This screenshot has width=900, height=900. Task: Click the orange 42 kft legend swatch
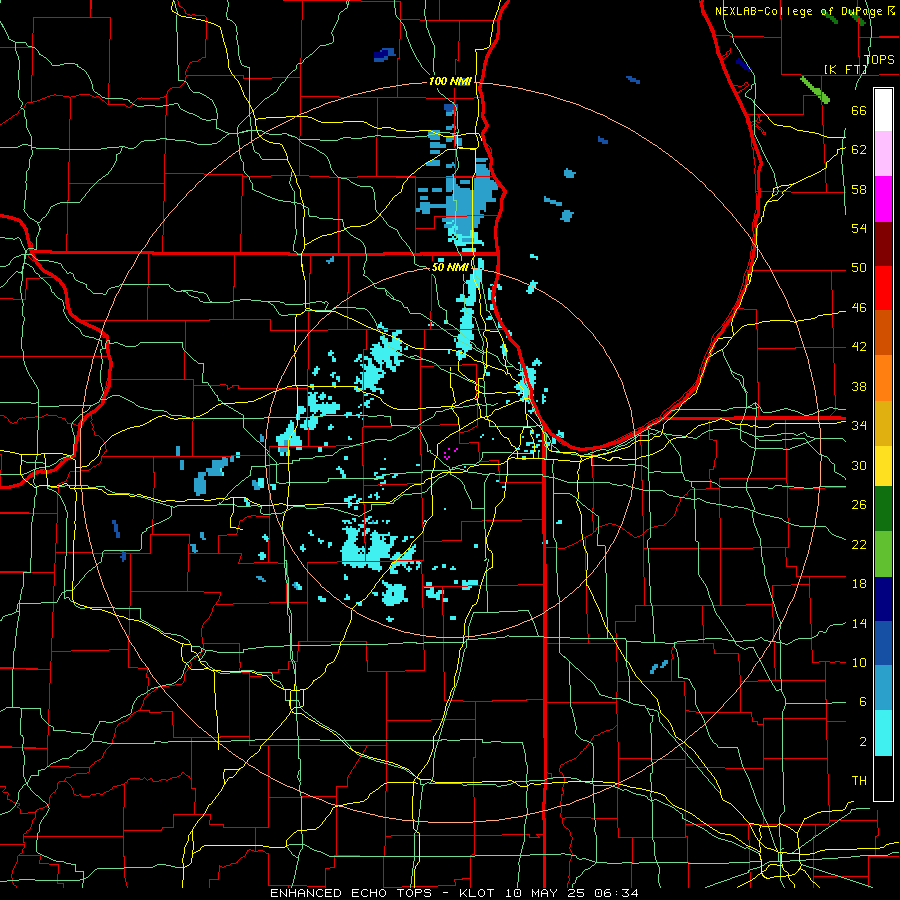[883, 378]
